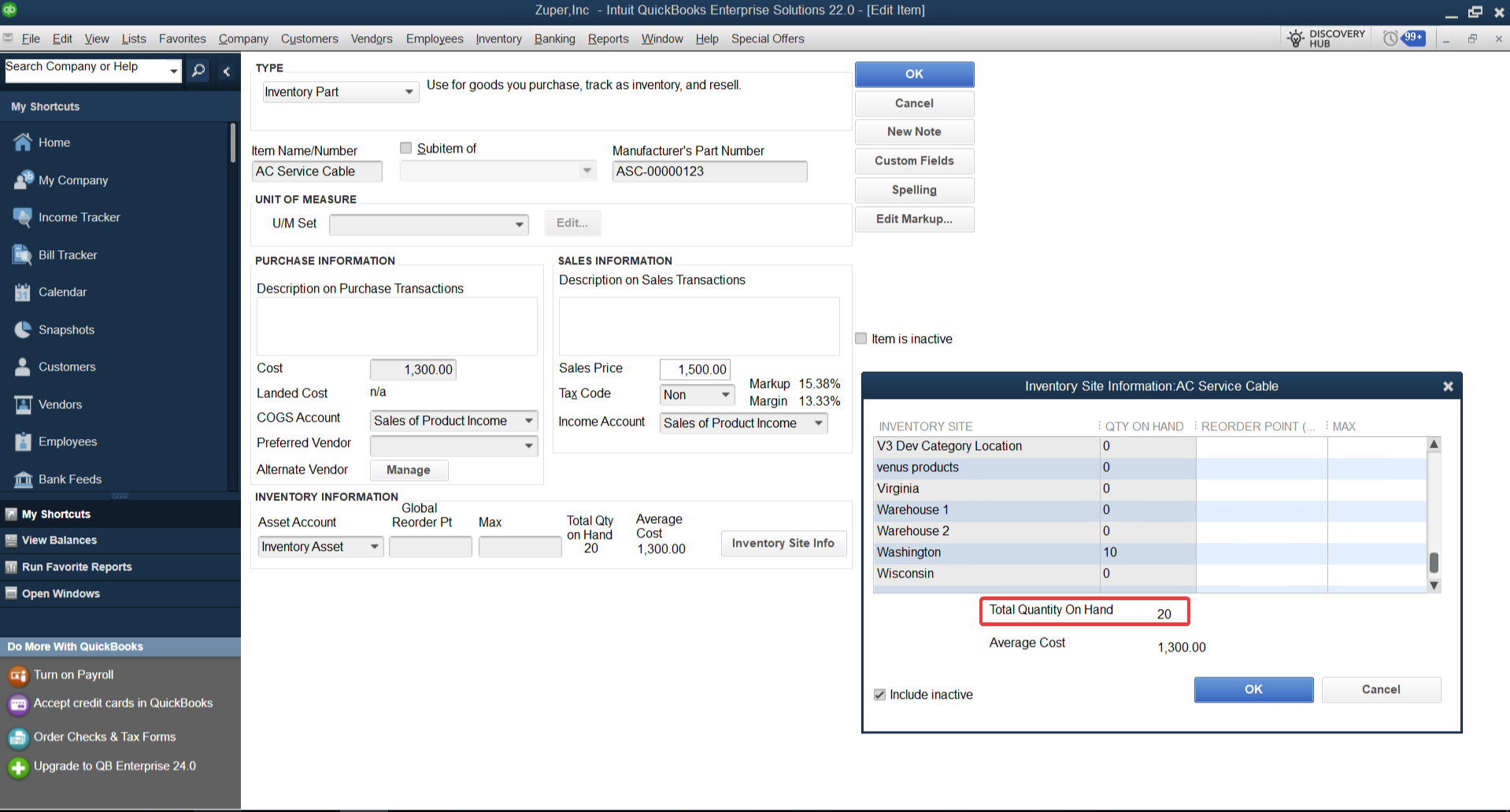Screen dimensions: 1510x812
Task: Open the Customers sidebar icon
Action: (x=23, y=367)
